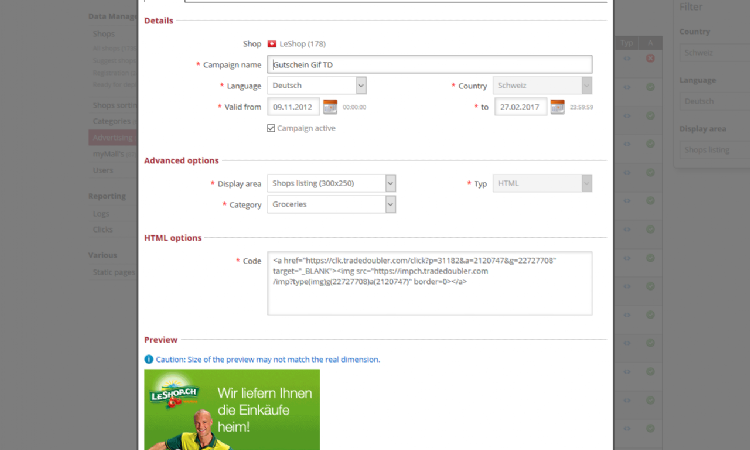The height and width of the screenshot is (450, 750).
Task: Click the LeShop banner preview image
Action: click(232, 409)
